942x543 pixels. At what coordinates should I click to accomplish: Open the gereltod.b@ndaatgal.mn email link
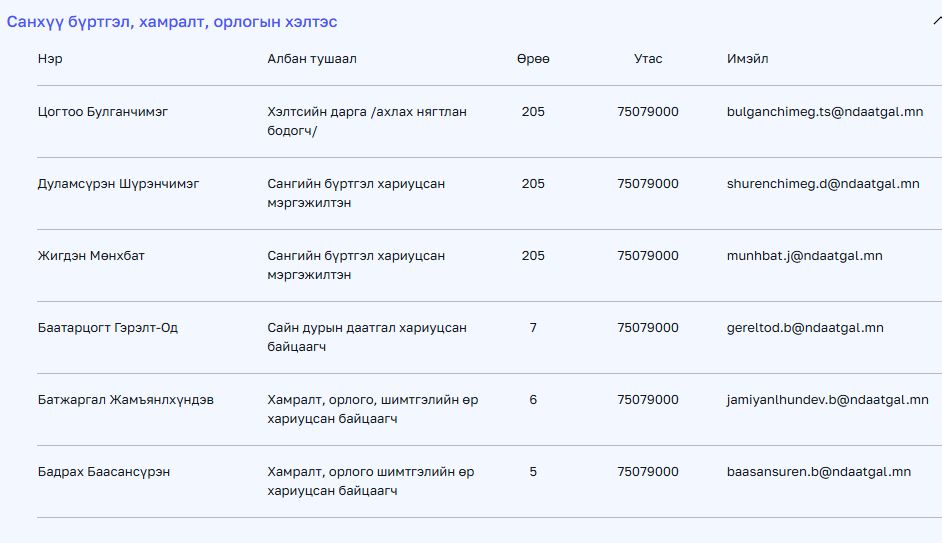805,328
